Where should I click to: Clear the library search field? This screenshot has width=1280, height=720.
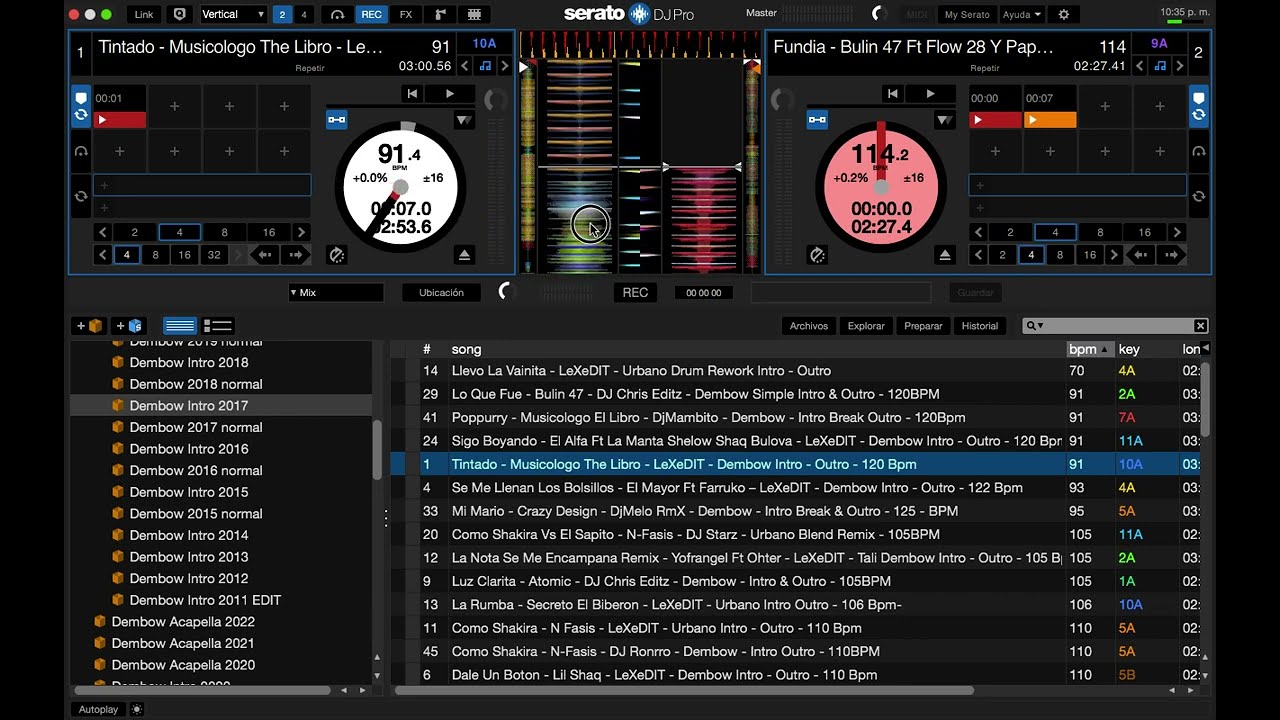[x=1201, y=326]
